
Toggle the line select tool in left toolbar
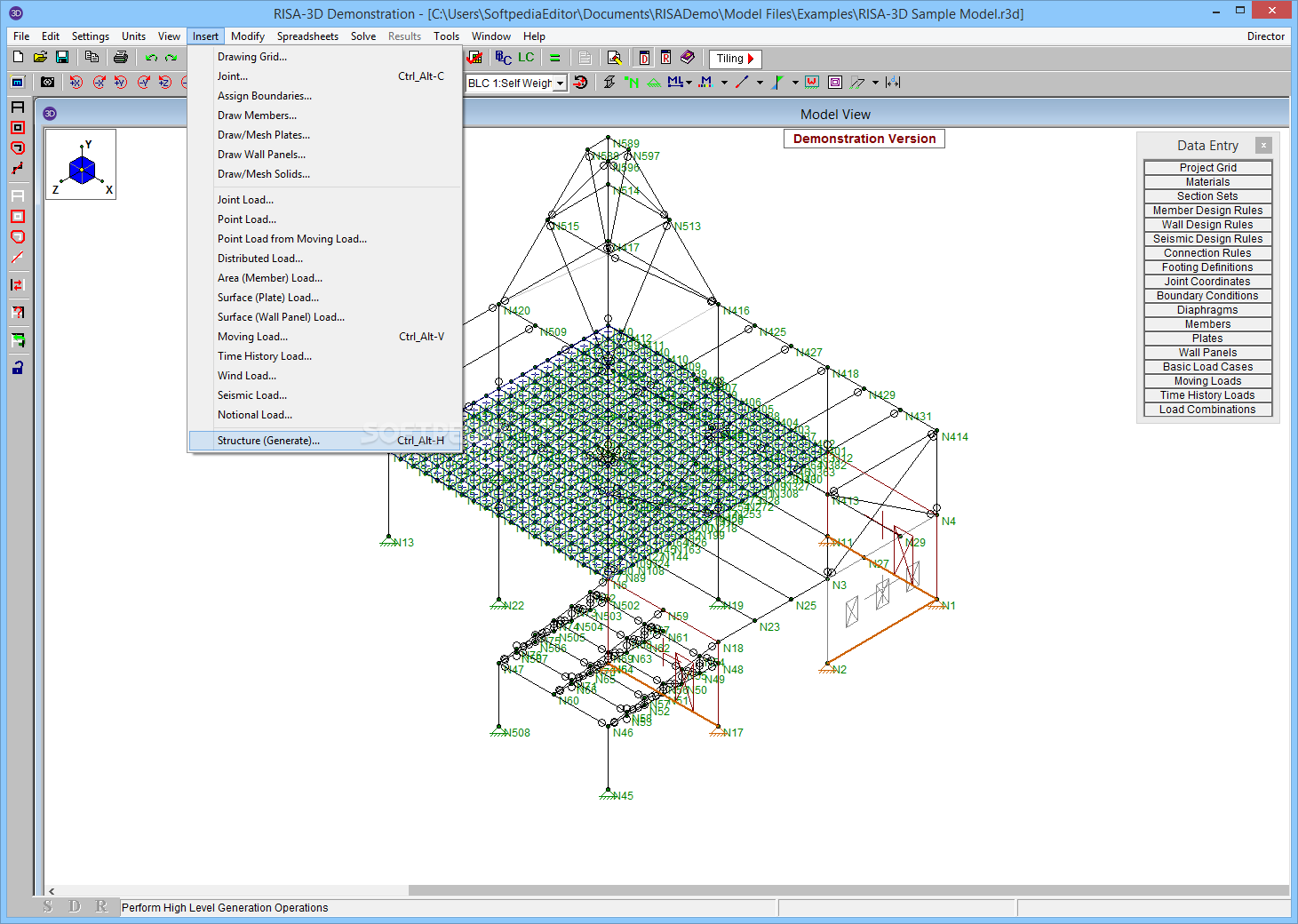pos(18,169)
